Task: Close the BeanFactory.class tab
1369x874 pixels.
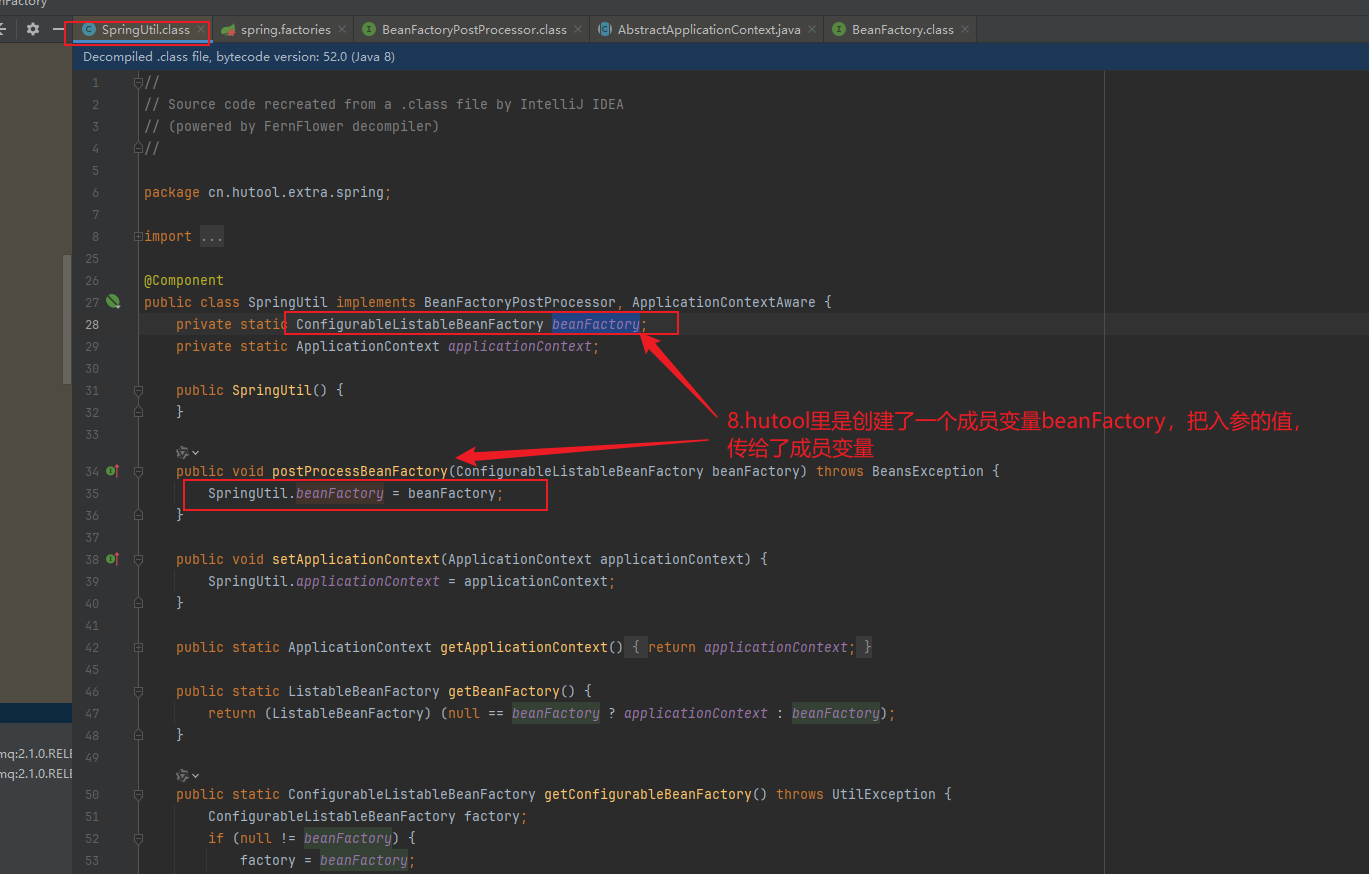Action: click(x=965, y=30)
